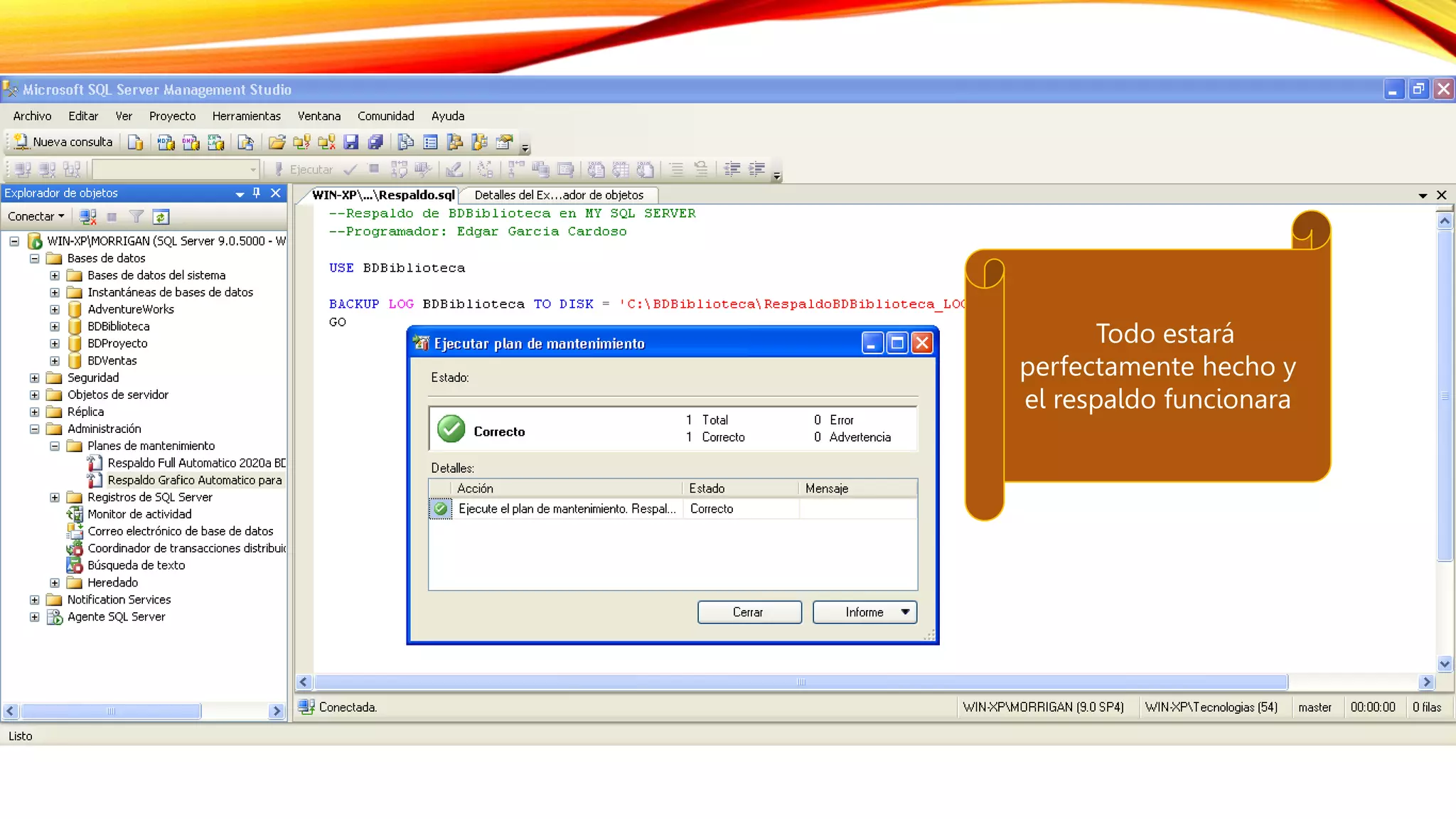This screenshot has height=819, width=1456.
Task: Expand the Seguridad folder
Action: tap(34, 378)
